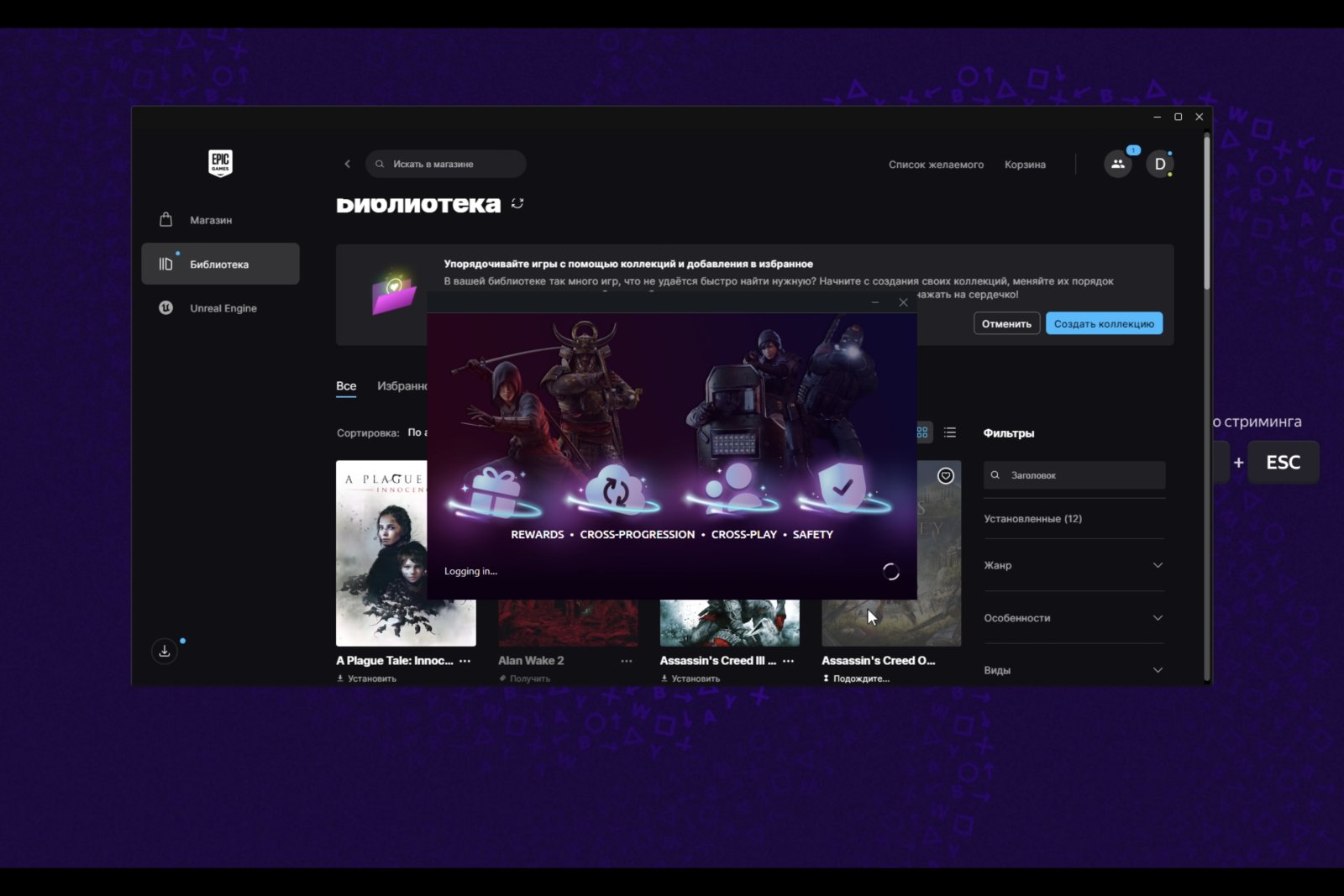The height and width of the screenshot is (896, 1344).
Task: Switch to the Избранное tab
Action: pyautogui.click(x=402, y=386)
